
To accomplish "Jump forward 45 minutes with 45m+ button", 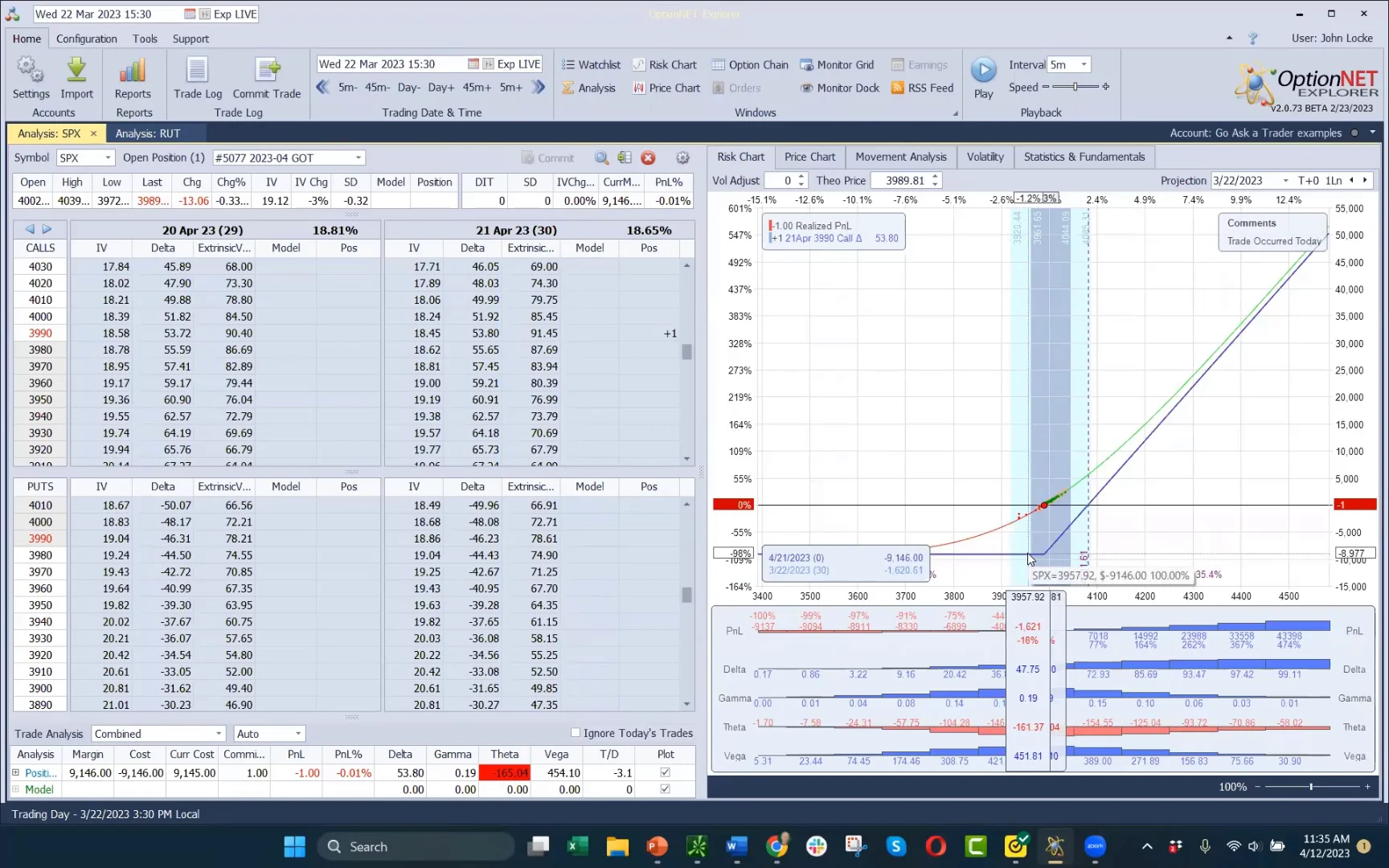I will (x=476, y=87).
